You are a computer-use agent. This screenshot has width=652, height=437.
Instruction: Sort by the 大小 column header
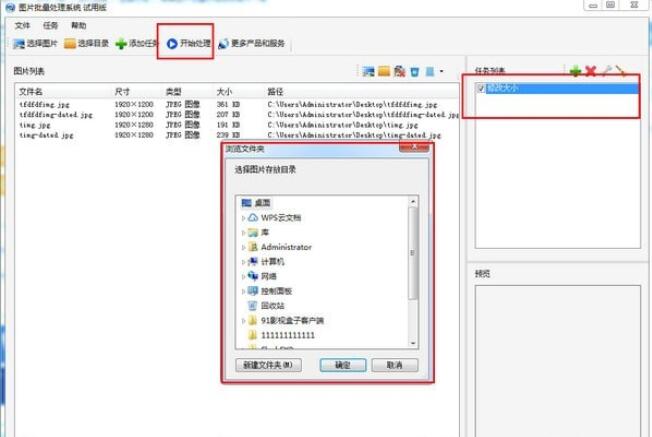pyautogui.click(x=224, y=92)
